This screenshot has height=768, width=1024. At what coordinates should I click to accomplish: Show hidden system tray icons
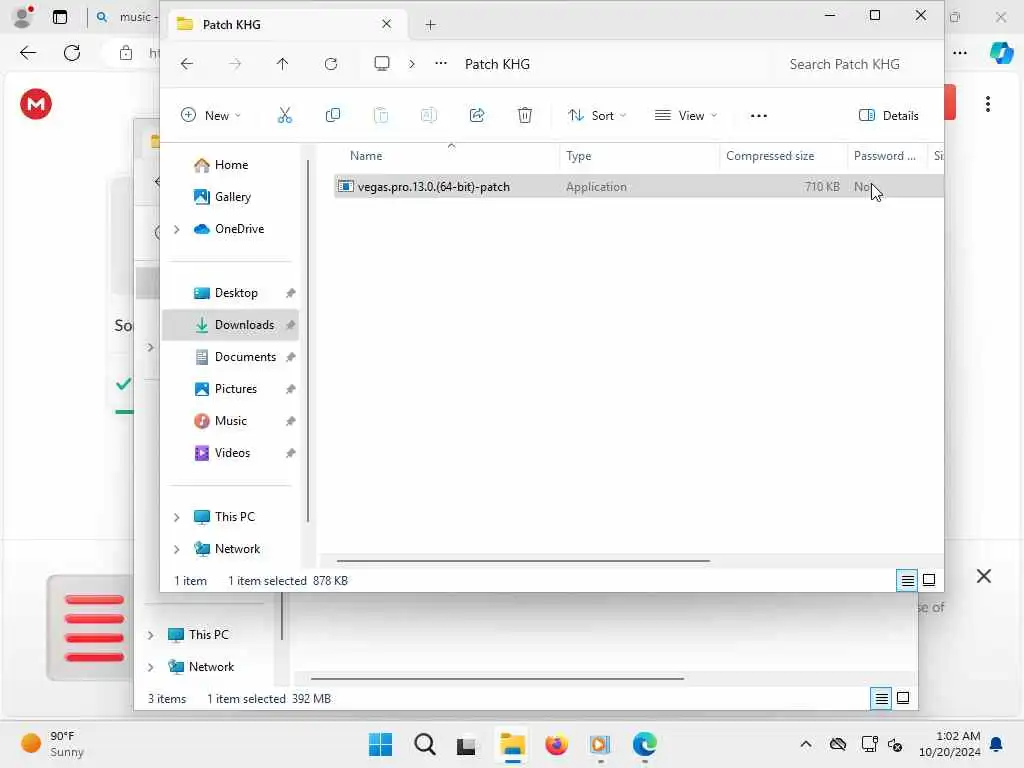[806, 744]
